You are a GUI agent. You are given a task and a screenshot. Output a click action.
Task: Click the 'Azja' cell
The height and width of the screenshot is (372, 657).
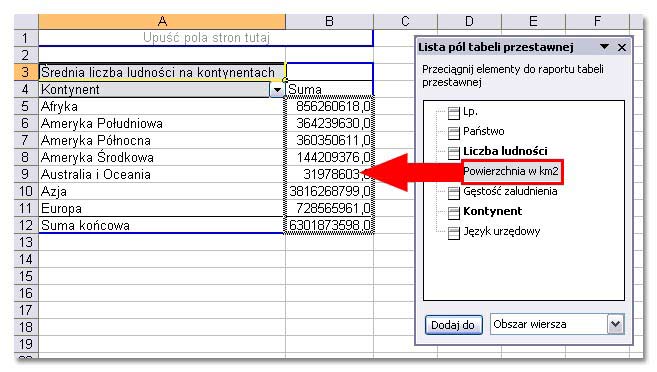[162, 191]
